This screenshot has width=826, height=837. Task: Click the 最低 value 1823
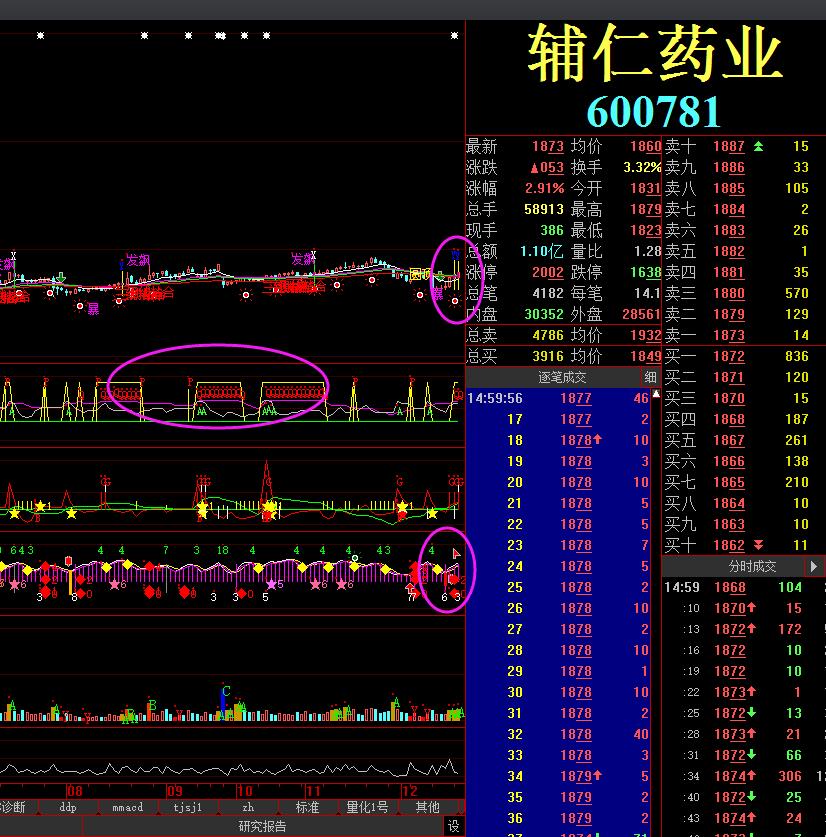pos(646,230)
